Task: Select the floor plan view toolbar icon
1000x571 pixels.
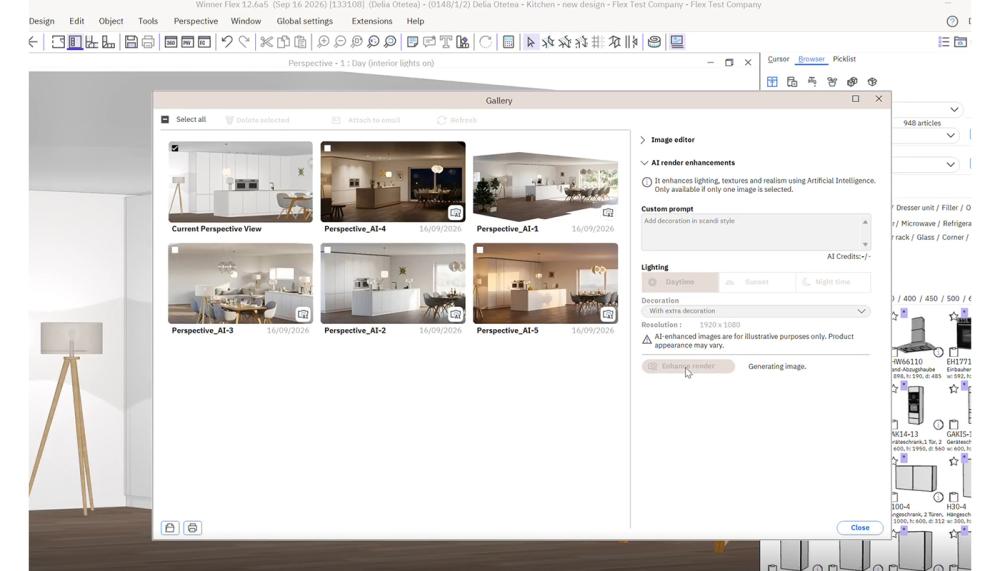Action: (58, 42)
